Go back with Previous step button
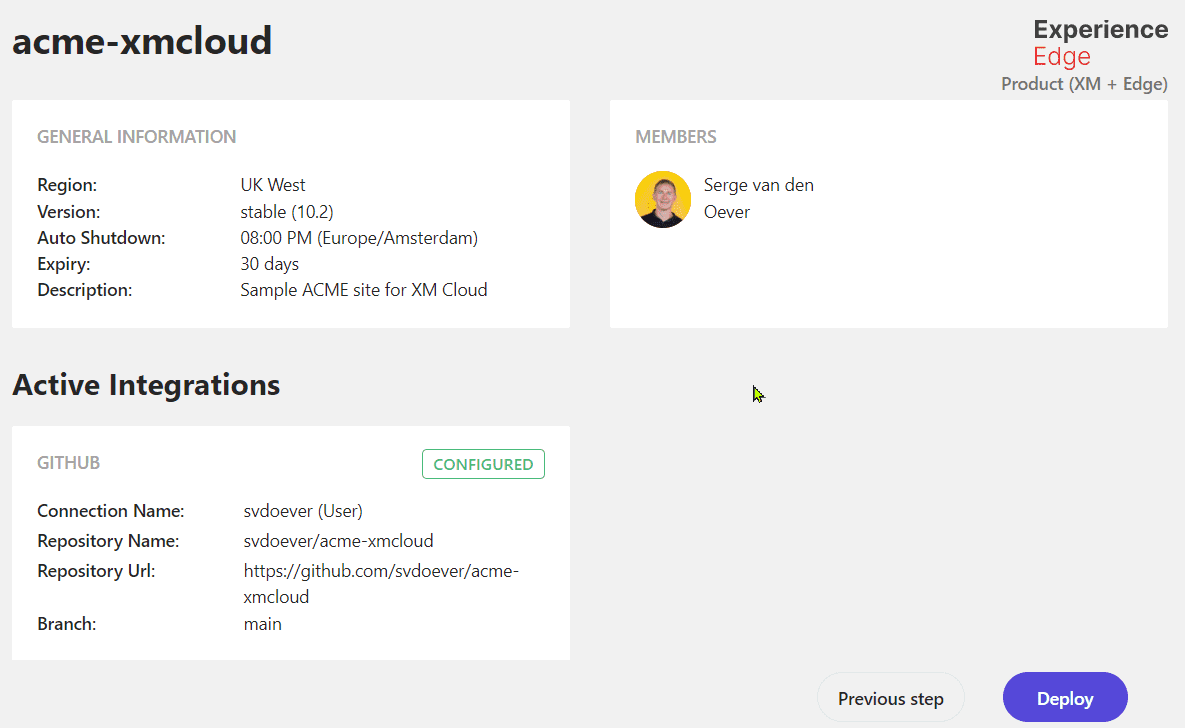 pos(890,698)
